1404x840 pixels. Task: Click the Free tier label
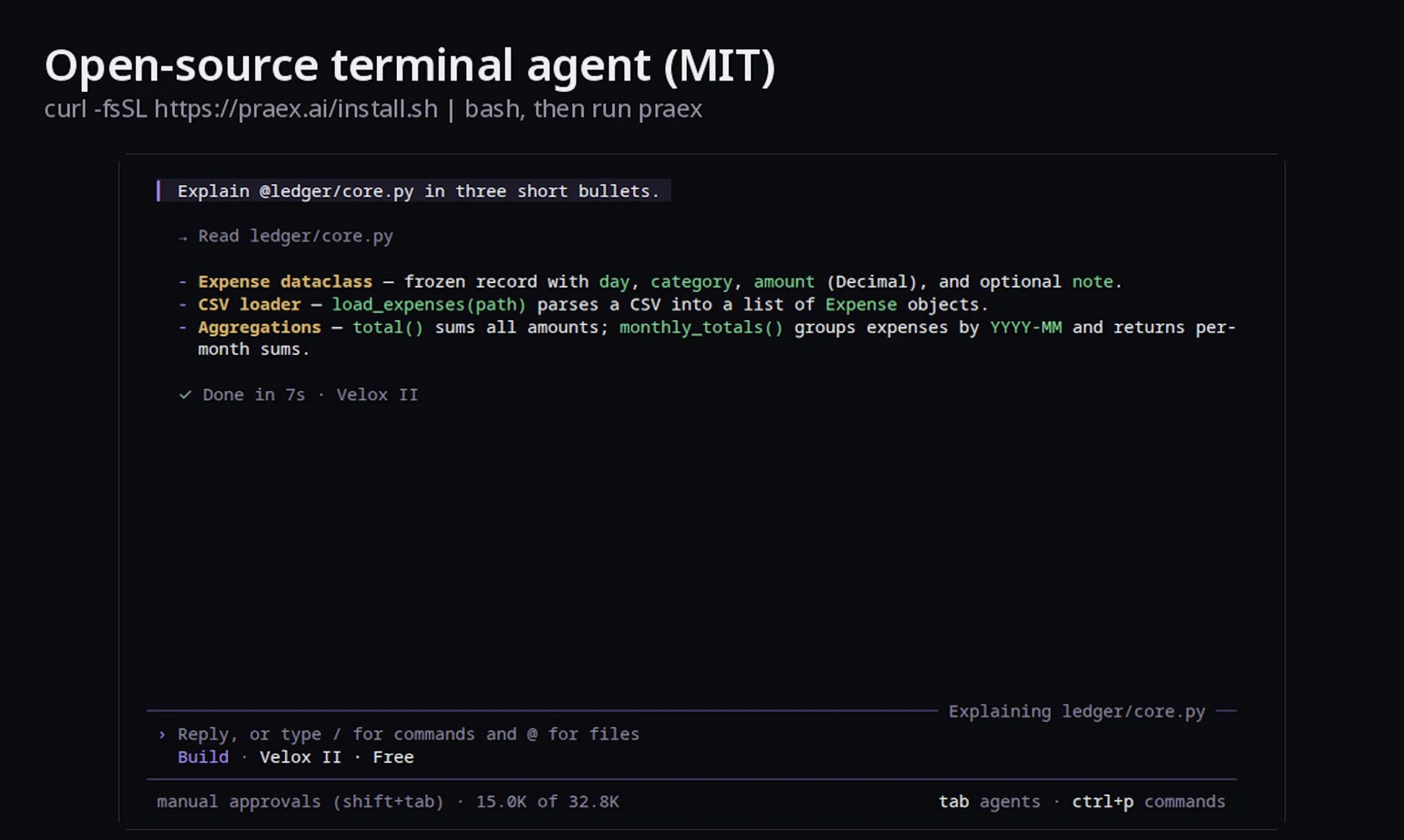[393, 757]
